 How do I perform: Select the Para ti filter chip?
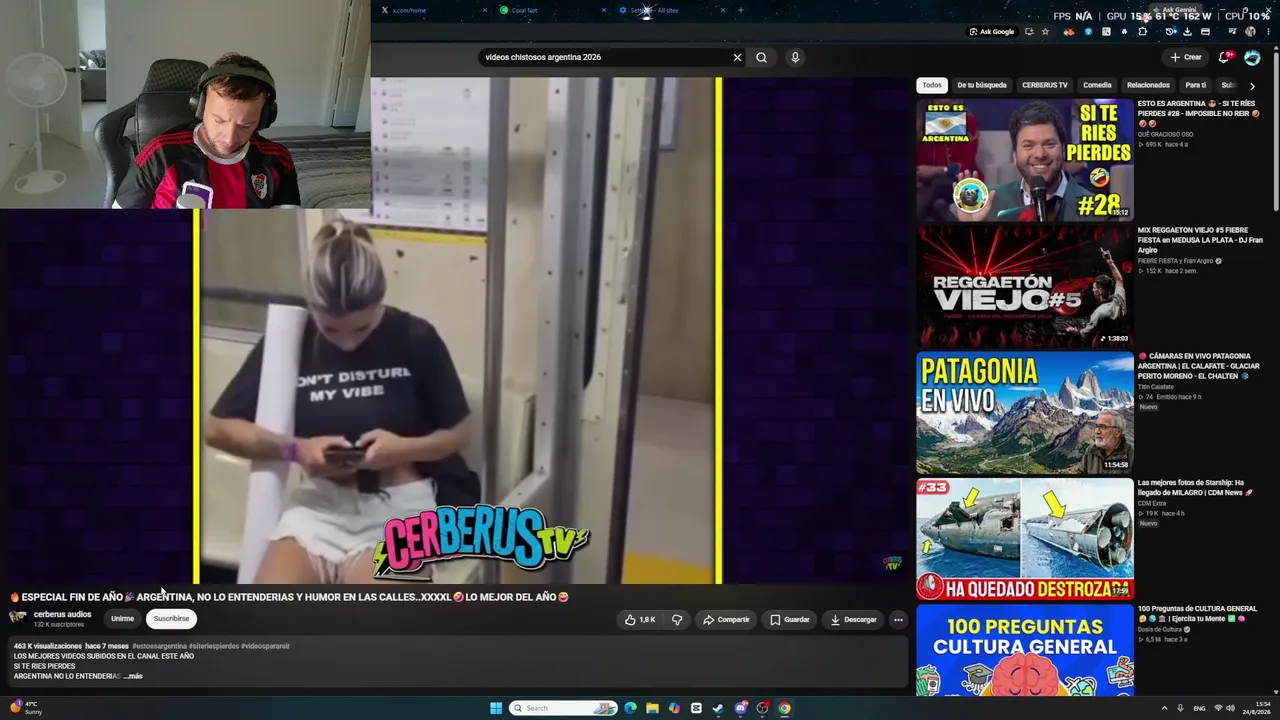pos(1195,85)
